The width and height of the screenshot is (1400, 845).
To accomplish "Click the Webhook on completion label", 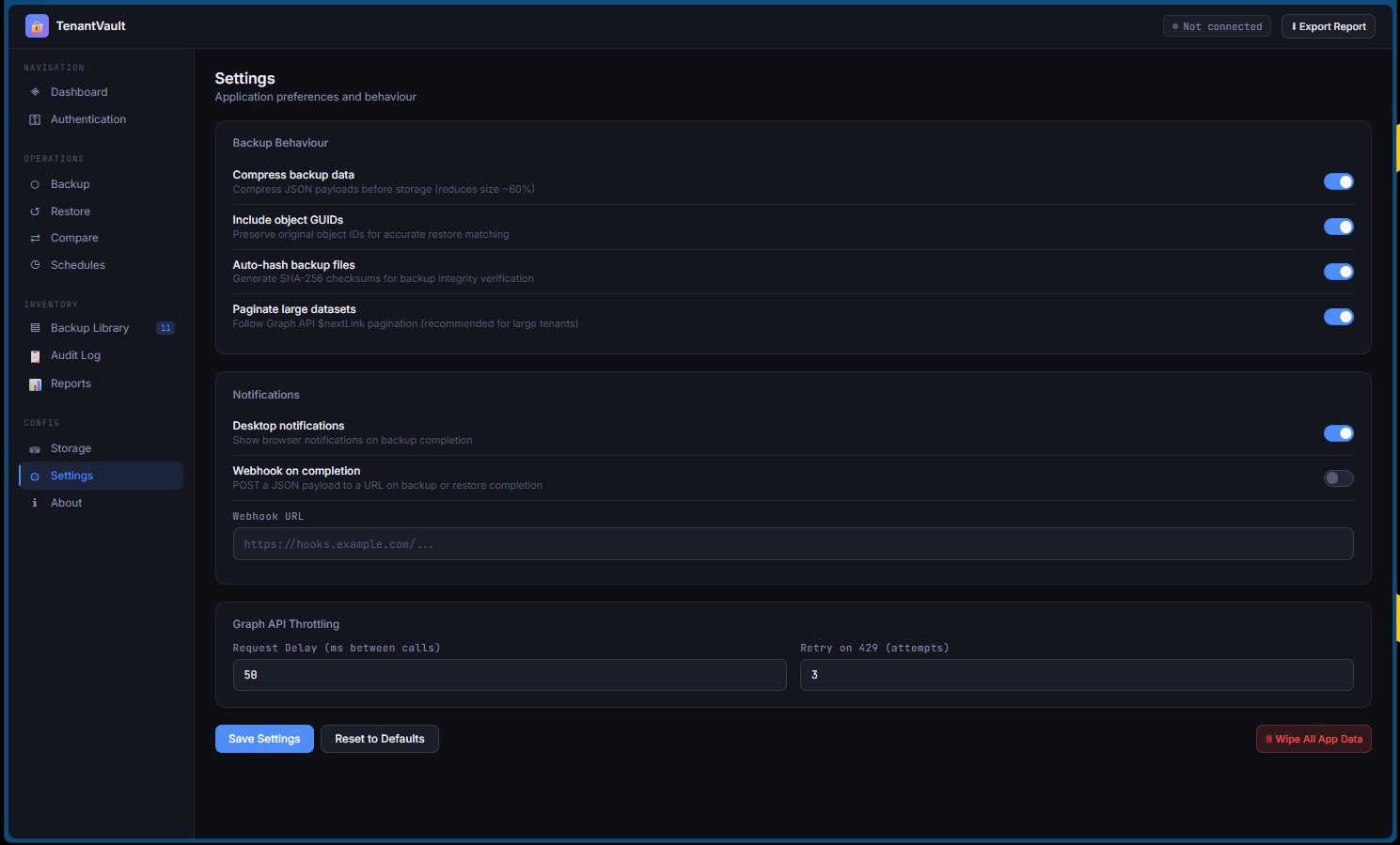I will pyautogui.click(x=296, y=471).
